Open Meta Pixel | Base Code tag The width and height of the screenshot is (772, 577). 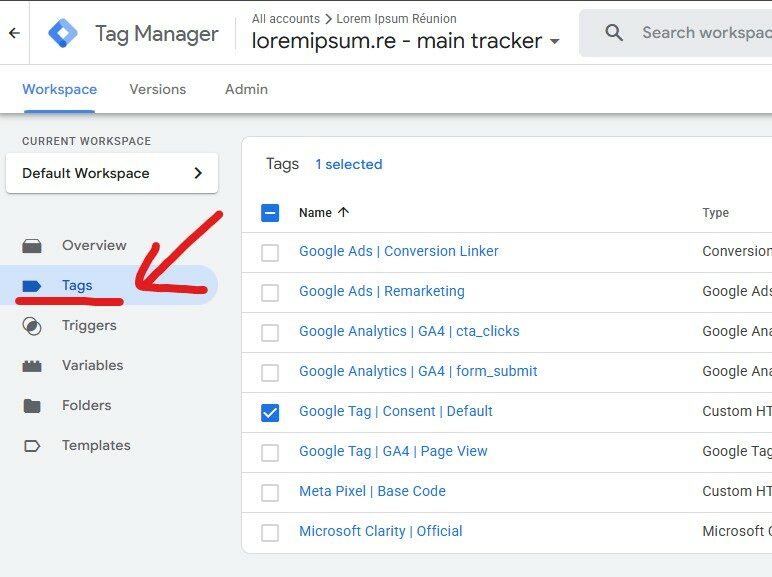click(372, 491)
